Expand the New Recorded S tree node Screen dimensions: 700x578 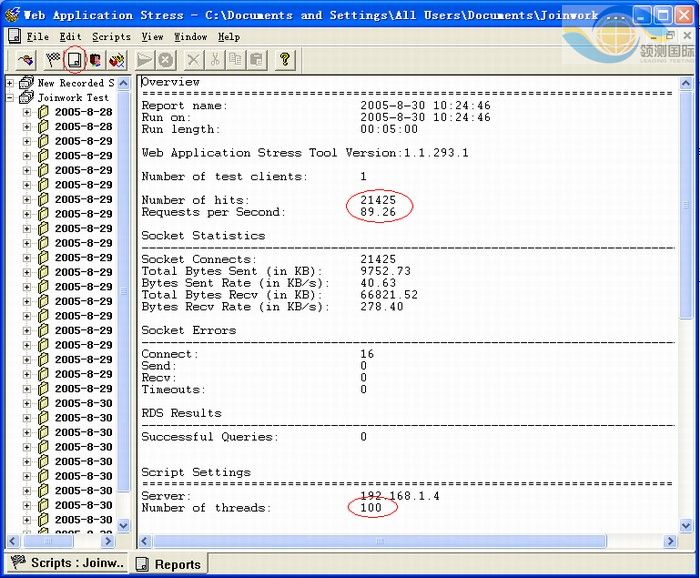pos(10,83)
